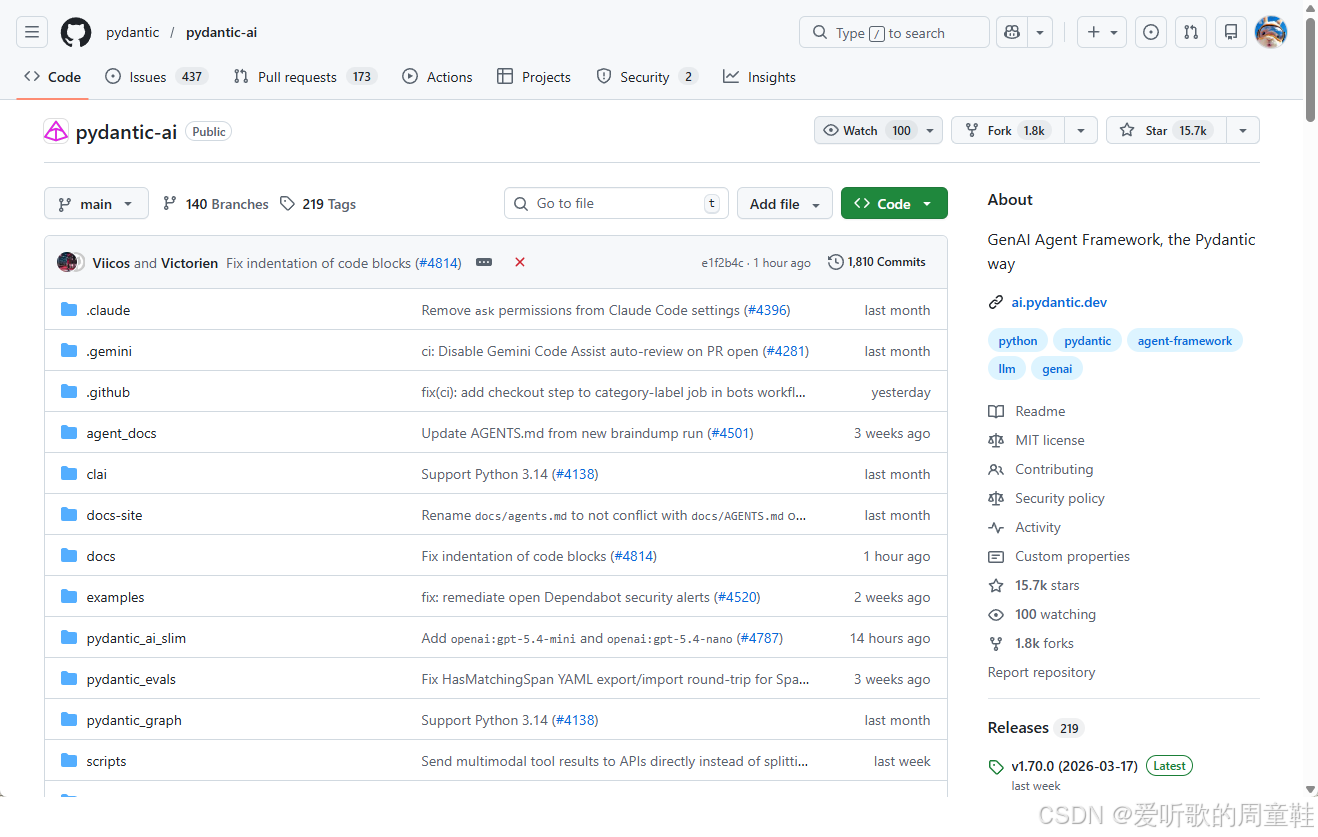Click the people icon next to Contributing
1318x837 pixels.
tap(996, 469)
